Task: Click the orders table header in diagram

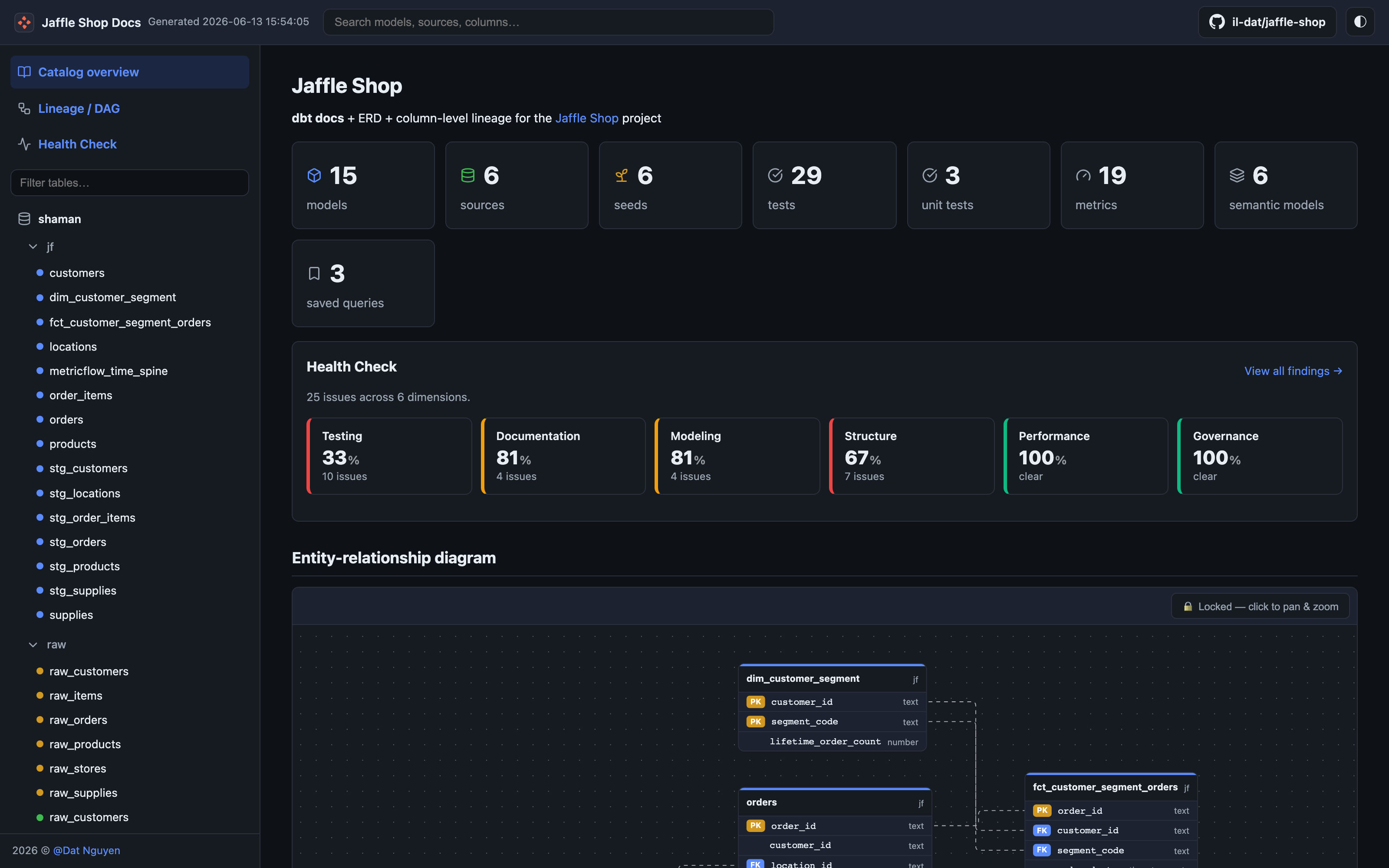Action: (x=835, y=802)
